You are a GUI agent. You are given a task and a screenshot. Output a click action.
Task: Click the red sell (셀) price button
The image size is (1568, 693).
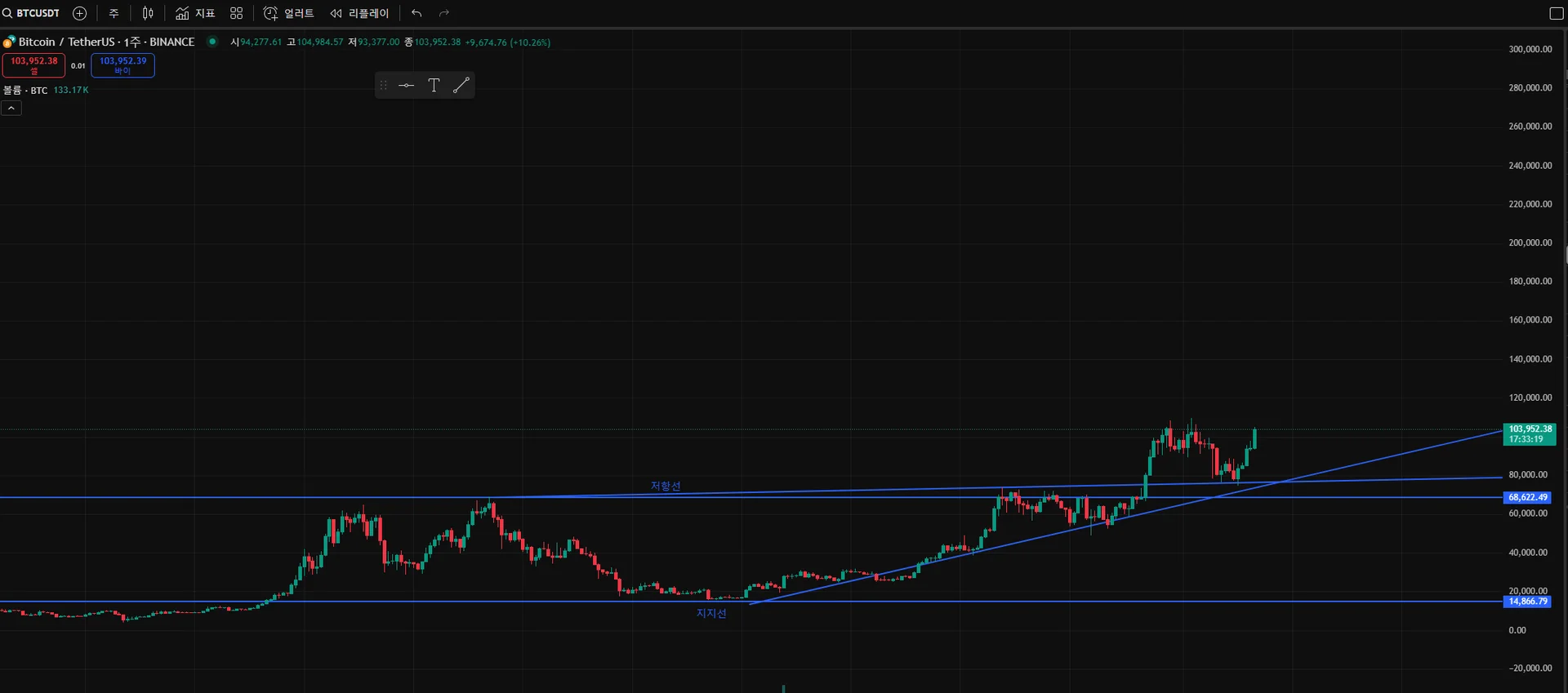click(33, 65)
